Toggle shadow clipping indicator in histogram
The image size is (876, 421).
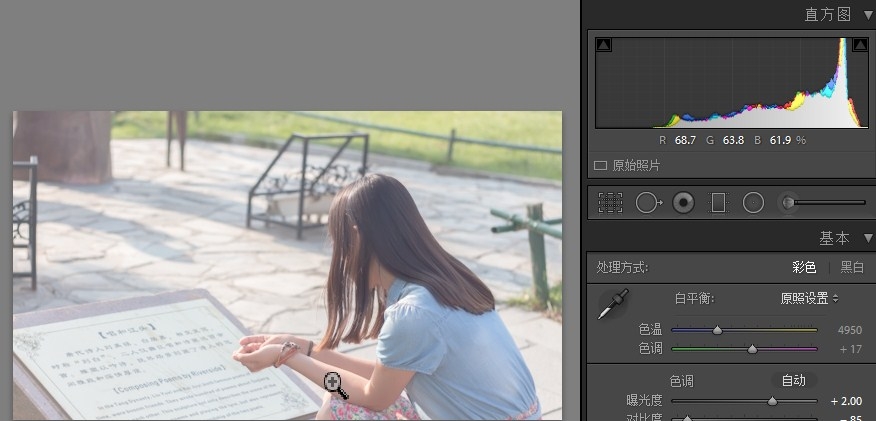point(603,45)
